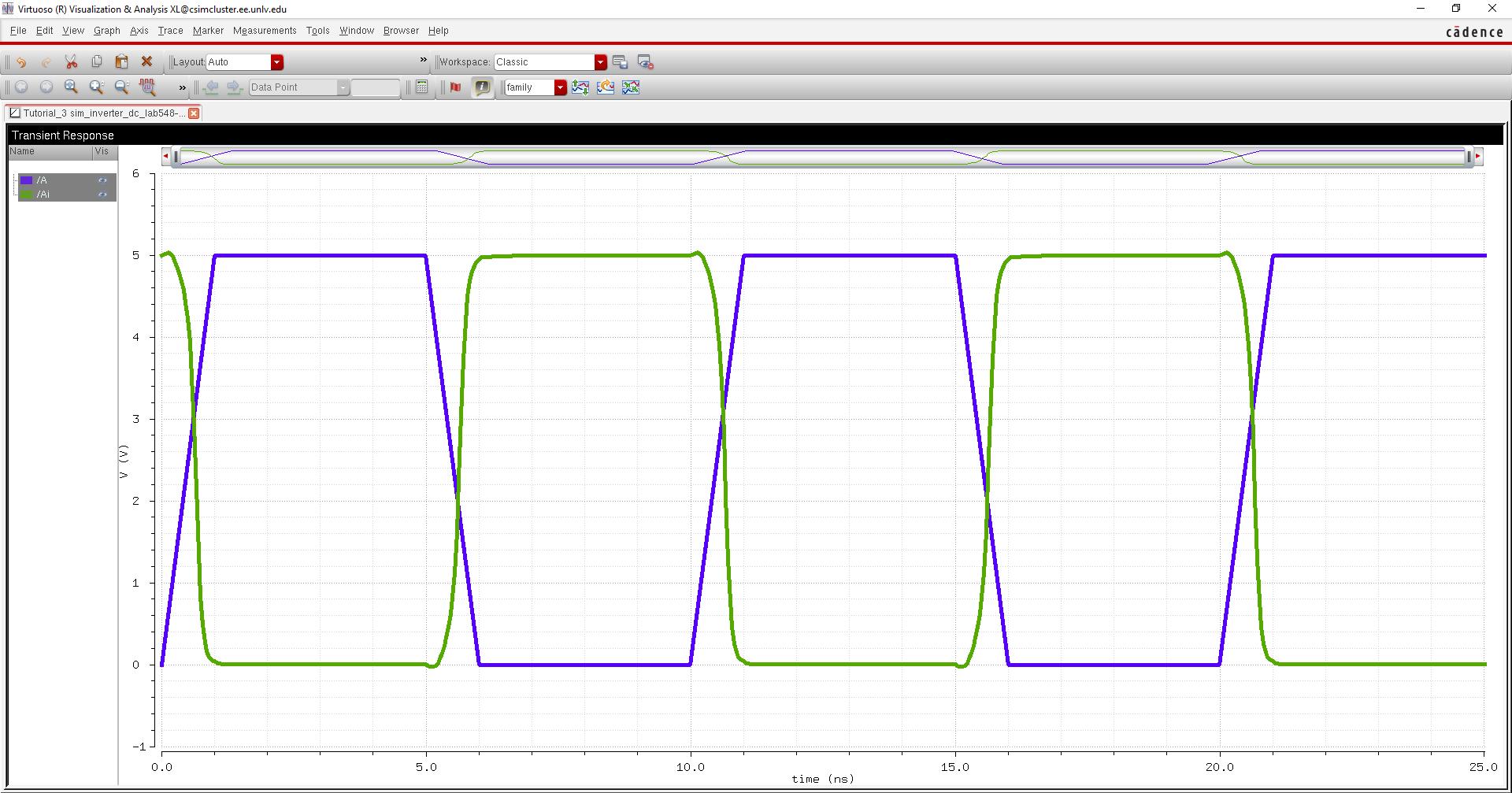
Task: Open the calculator tool icon
Action: coord(422,87)
